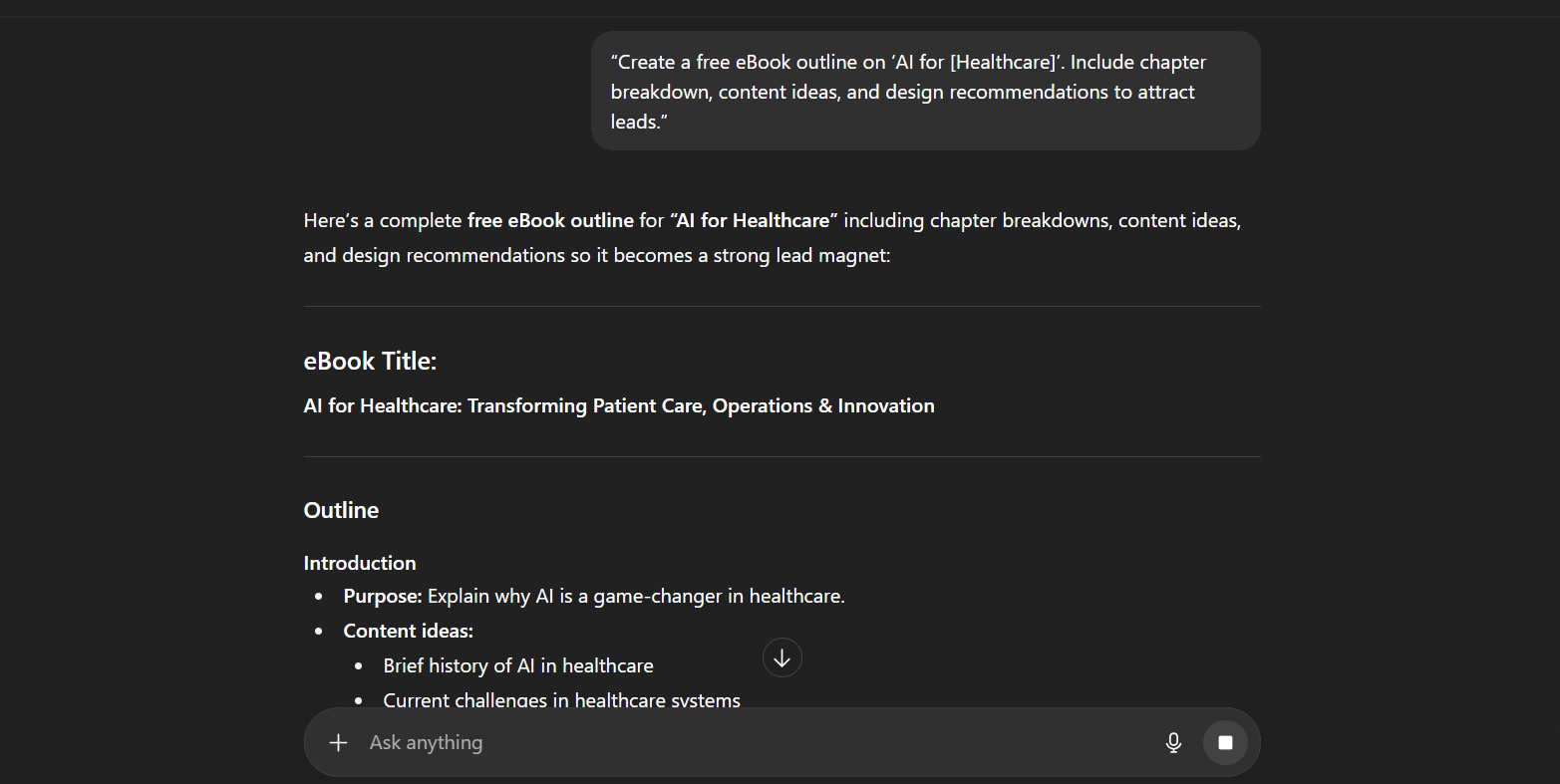Click the divider line above 'Outline'
Image resolution: width=1560 pixels, height=784 pixels.
(781, 456)
